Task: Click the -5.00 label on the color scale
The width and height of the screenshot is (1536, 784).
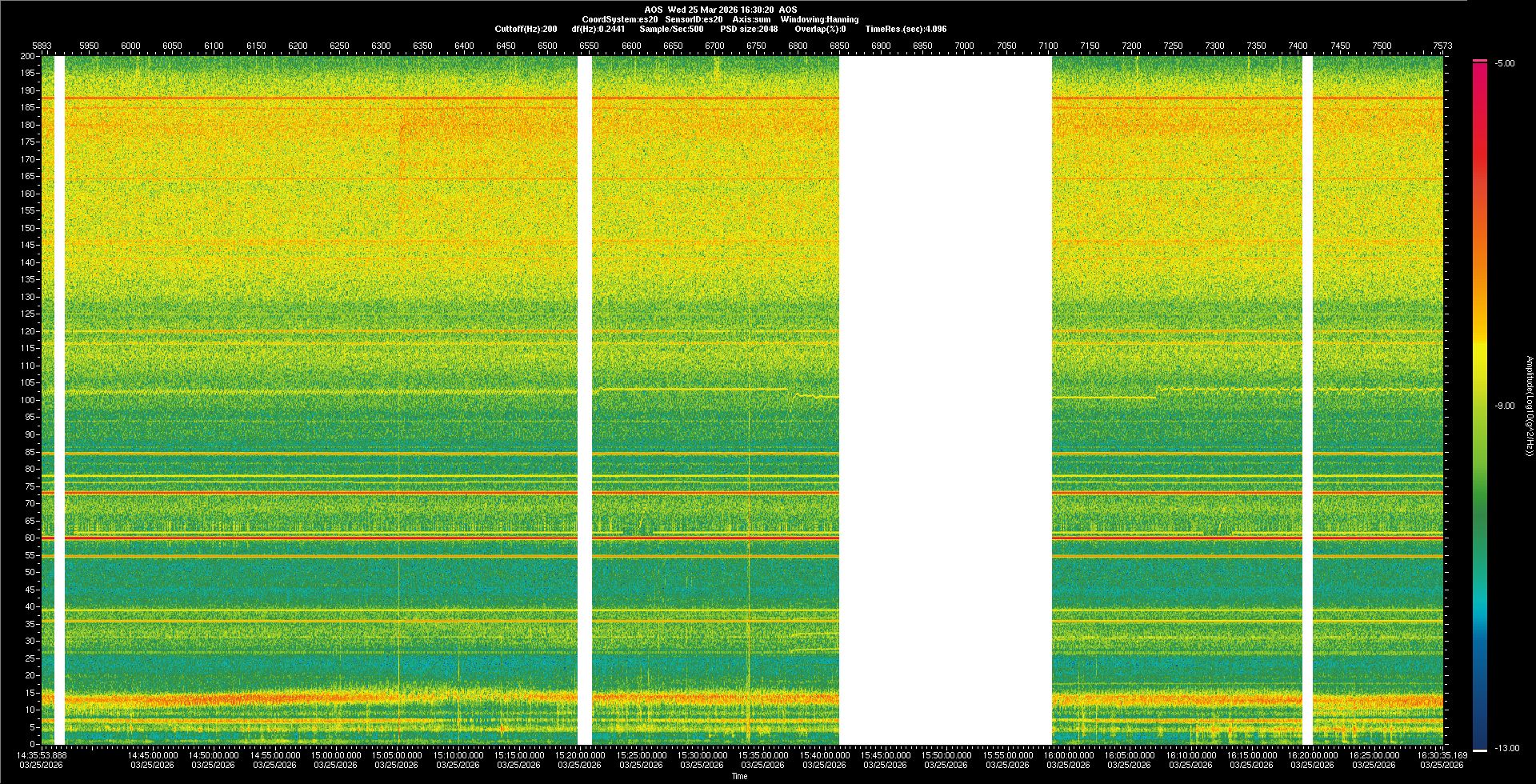Action: pos(1505,64)
